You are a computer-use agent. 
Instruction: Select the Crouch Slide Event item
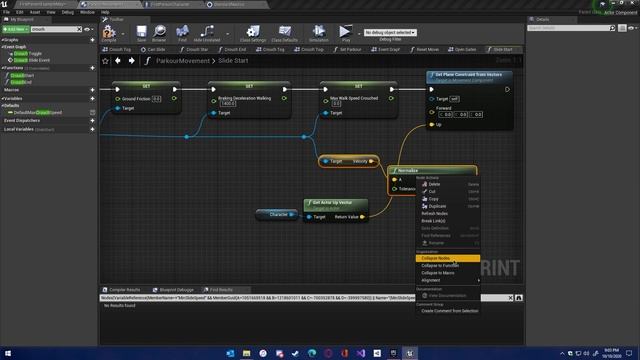(x=32, y=60)
